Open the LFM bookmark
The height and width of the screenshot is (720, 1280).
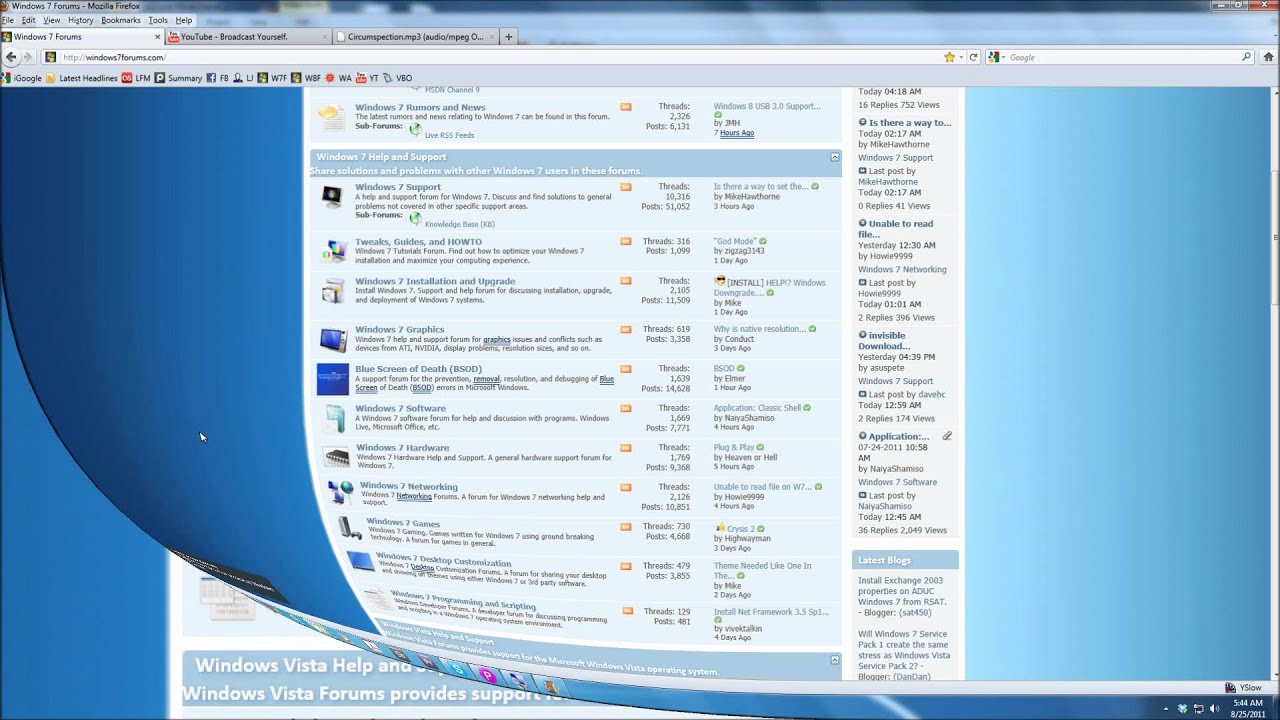coord(136,78)
